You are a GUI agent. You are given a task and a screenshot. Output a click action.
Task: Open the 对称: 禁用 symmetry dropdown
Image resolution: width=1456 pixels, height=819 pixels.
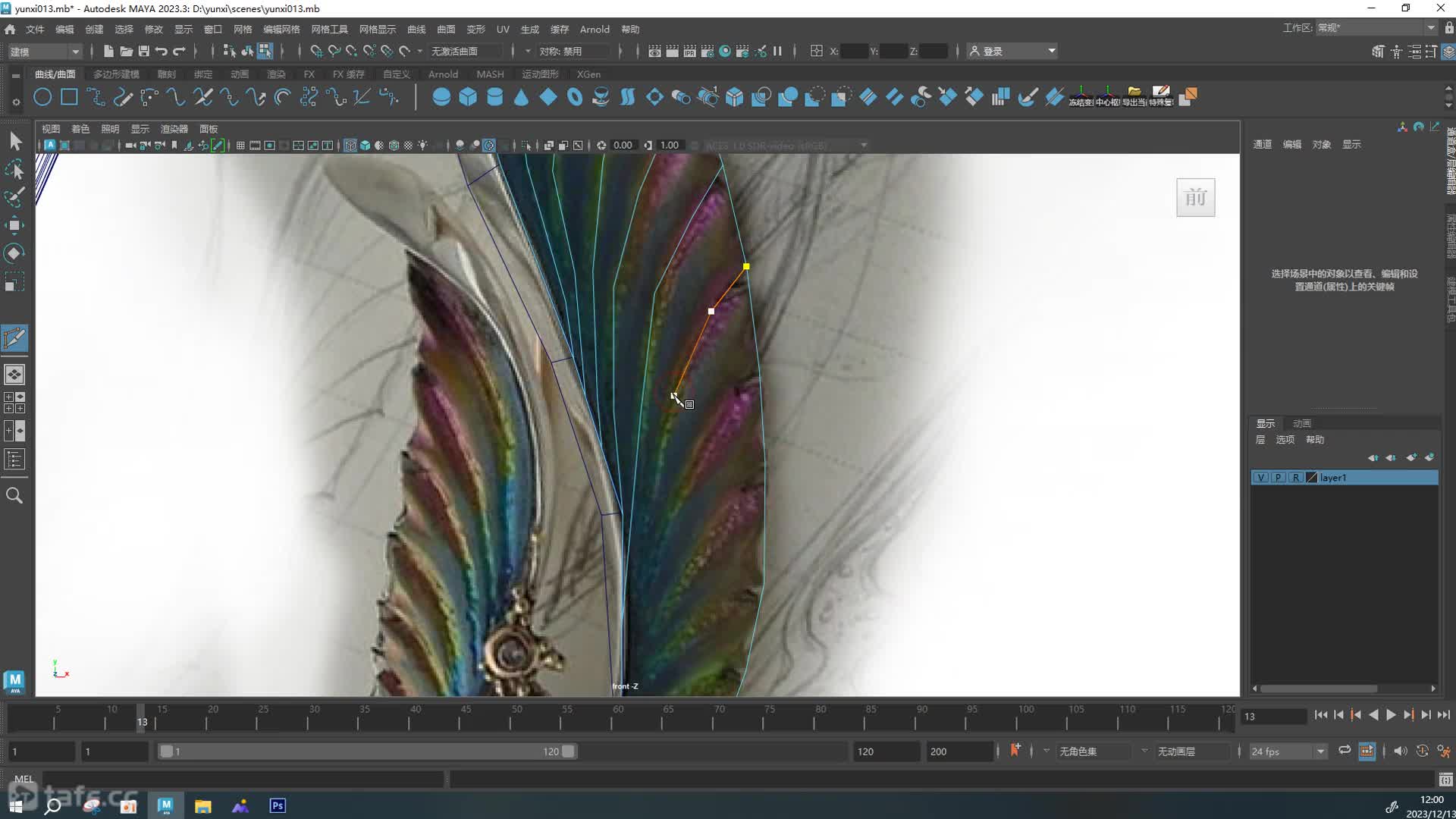coord(573,51)
